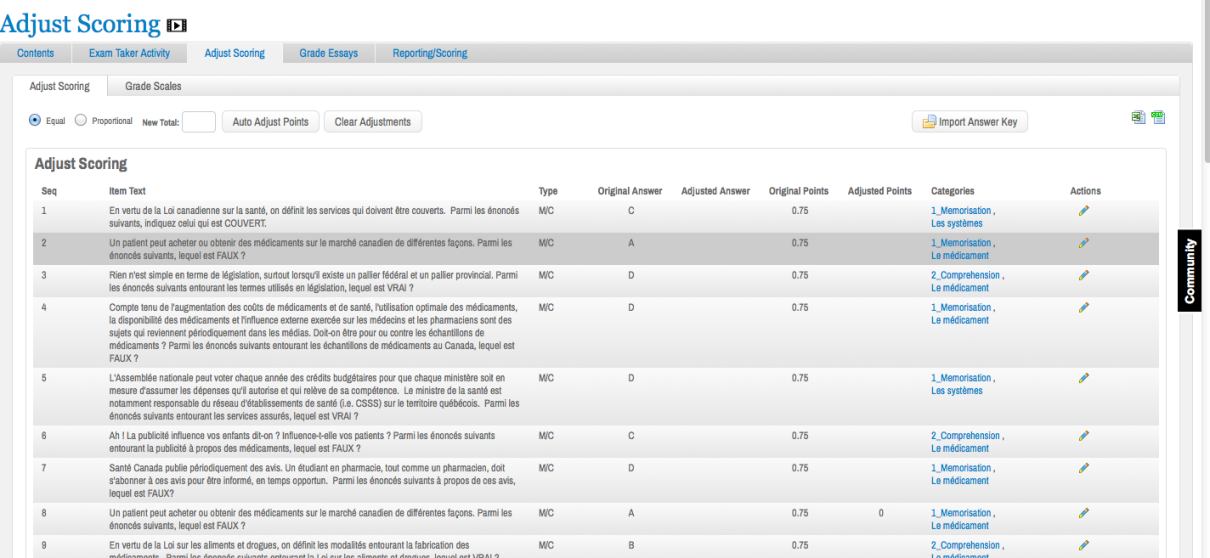The width and height of the screenshot is (1210, 558).
Task: Export scoring as CSV icon
Action: (1158, 118)
